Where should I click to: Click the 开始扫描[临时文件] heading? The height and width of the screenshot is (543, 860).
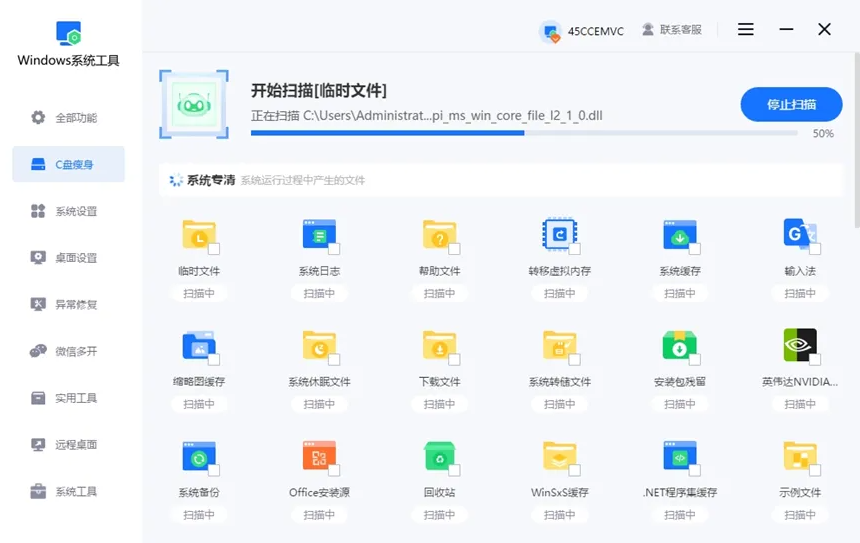(319, 90)
